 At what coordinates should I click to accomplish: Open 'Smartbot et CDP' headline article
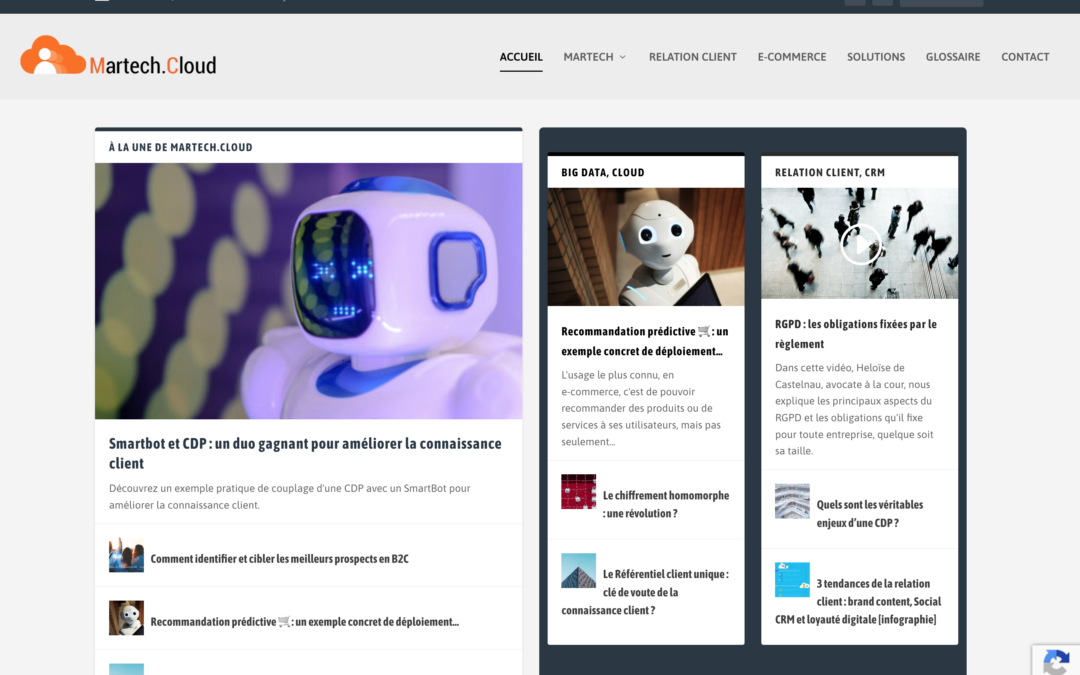pyautogui.click(x=305, y=453)
